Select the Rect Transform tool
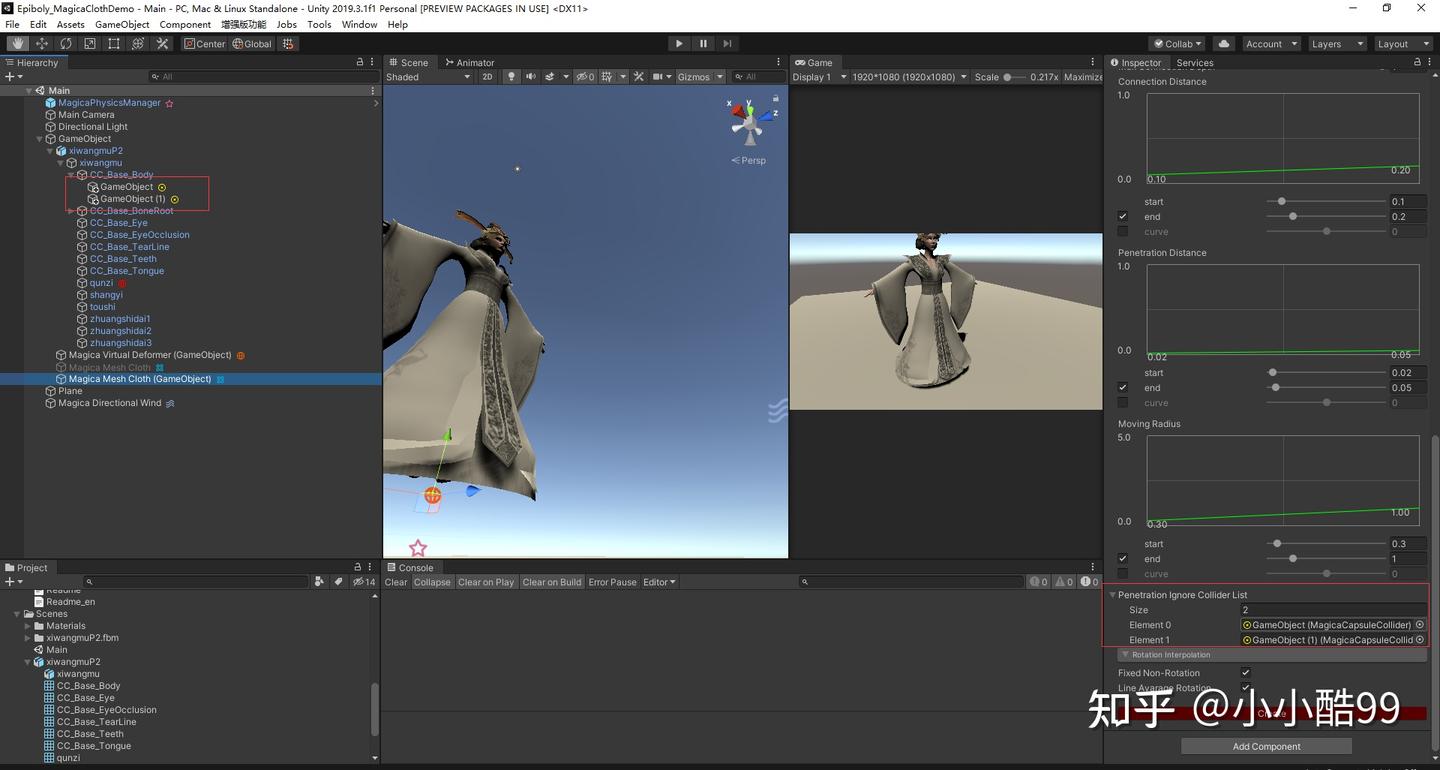 point(113,43)
